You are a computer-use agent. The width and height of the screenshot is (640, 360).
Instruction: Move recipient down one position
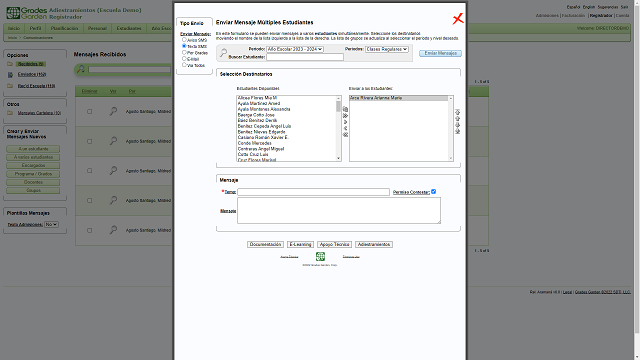tap(458, 125)
